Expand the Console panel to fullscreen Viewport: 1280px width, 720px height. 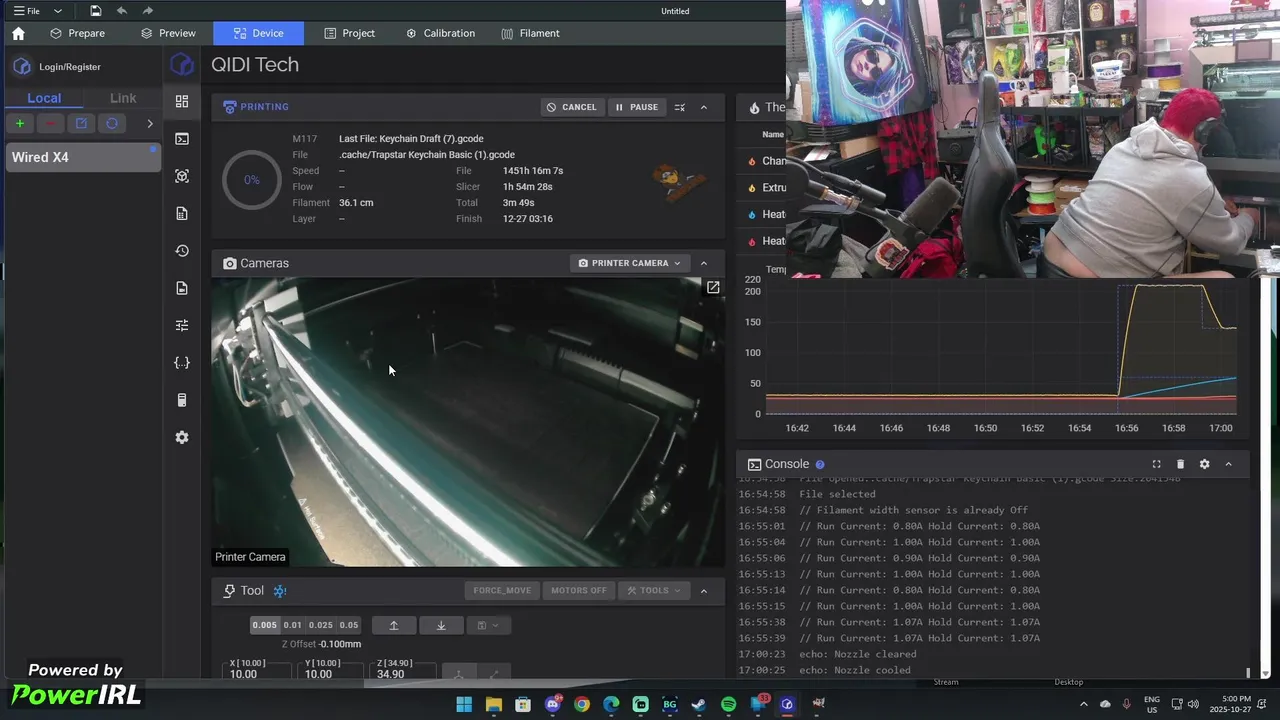(x=1156, y=464)
